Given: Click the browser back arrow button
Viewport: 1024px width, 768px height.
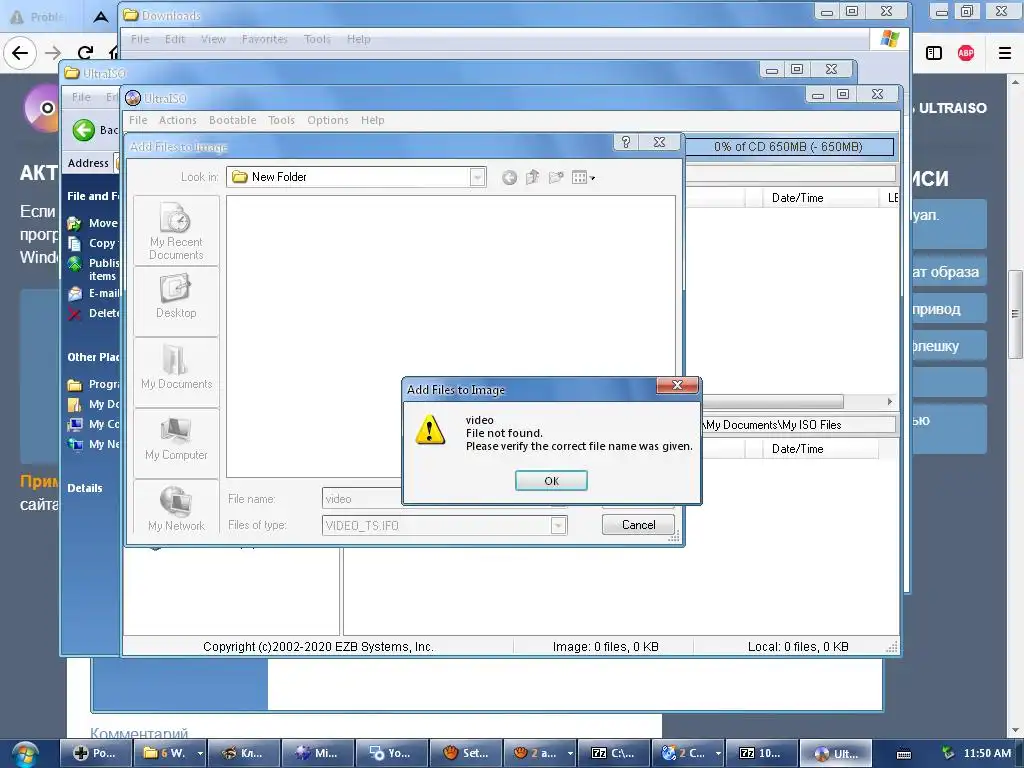Looking at the screenshot, I should pos(20,53).
